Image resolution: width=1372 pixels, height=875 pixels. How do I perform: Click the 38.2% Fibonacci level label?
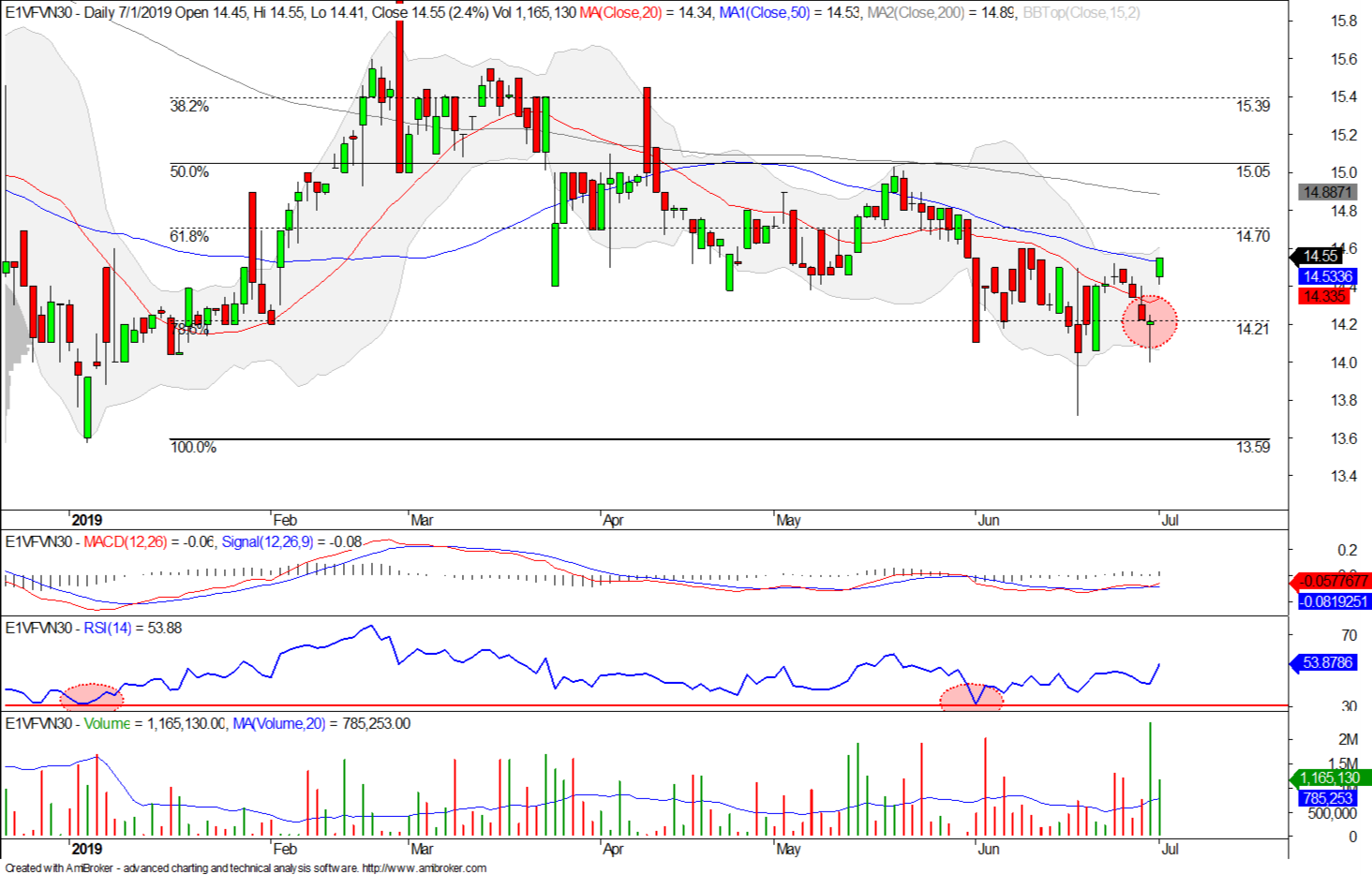189,107
